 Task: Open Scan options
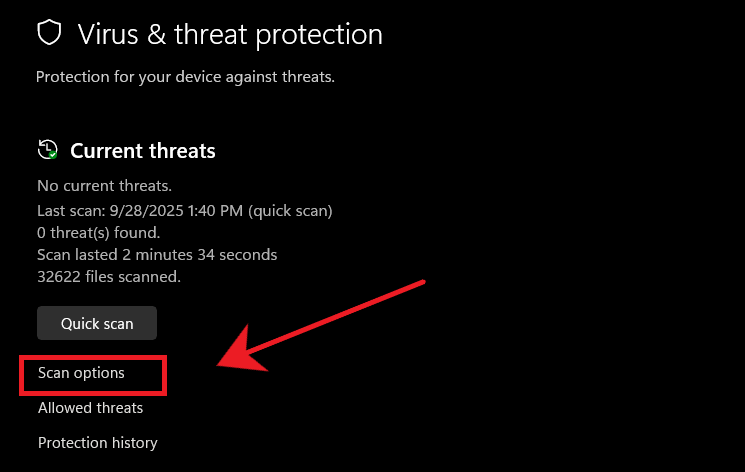(81, 373)
